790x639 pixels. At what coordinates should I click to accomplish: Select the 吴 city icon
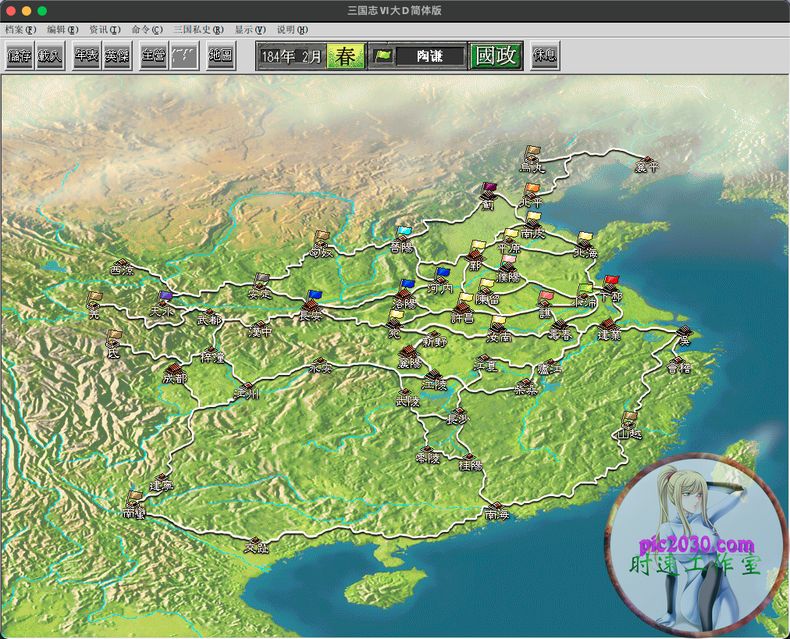tap(684, 336)
